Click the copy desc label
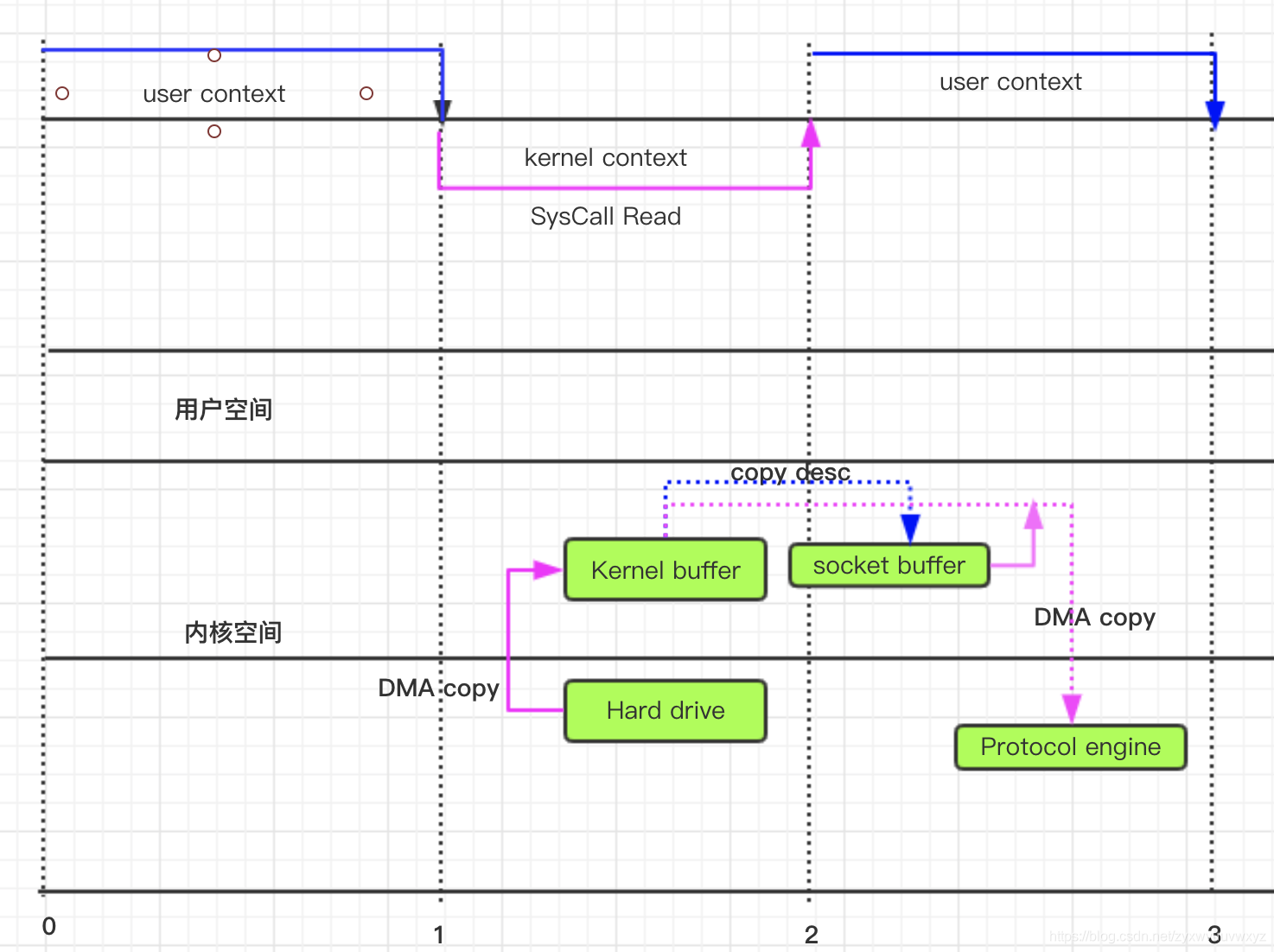The image size is (1274, 952). tap(791, 473)
